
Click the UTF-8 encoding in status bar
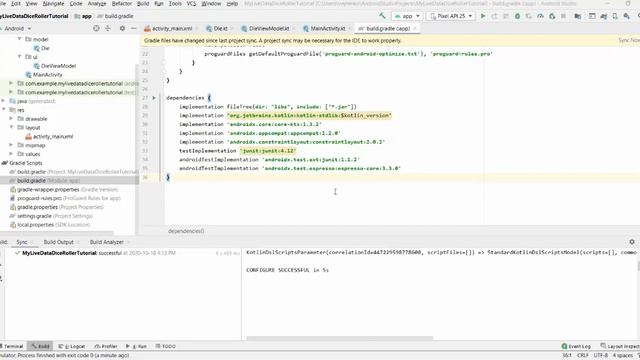pos(600,356)
